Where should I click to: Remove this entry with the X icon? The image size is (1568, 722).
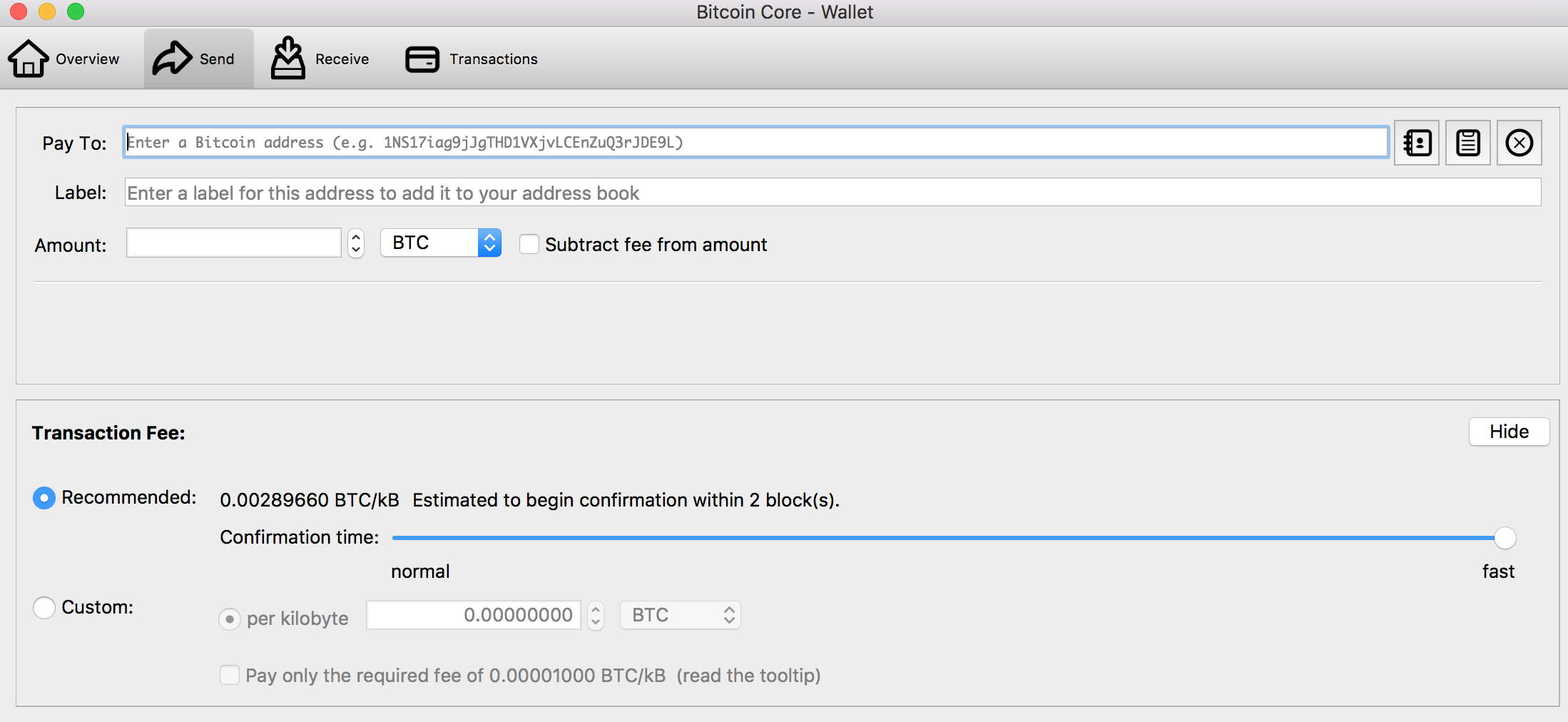1519,143
